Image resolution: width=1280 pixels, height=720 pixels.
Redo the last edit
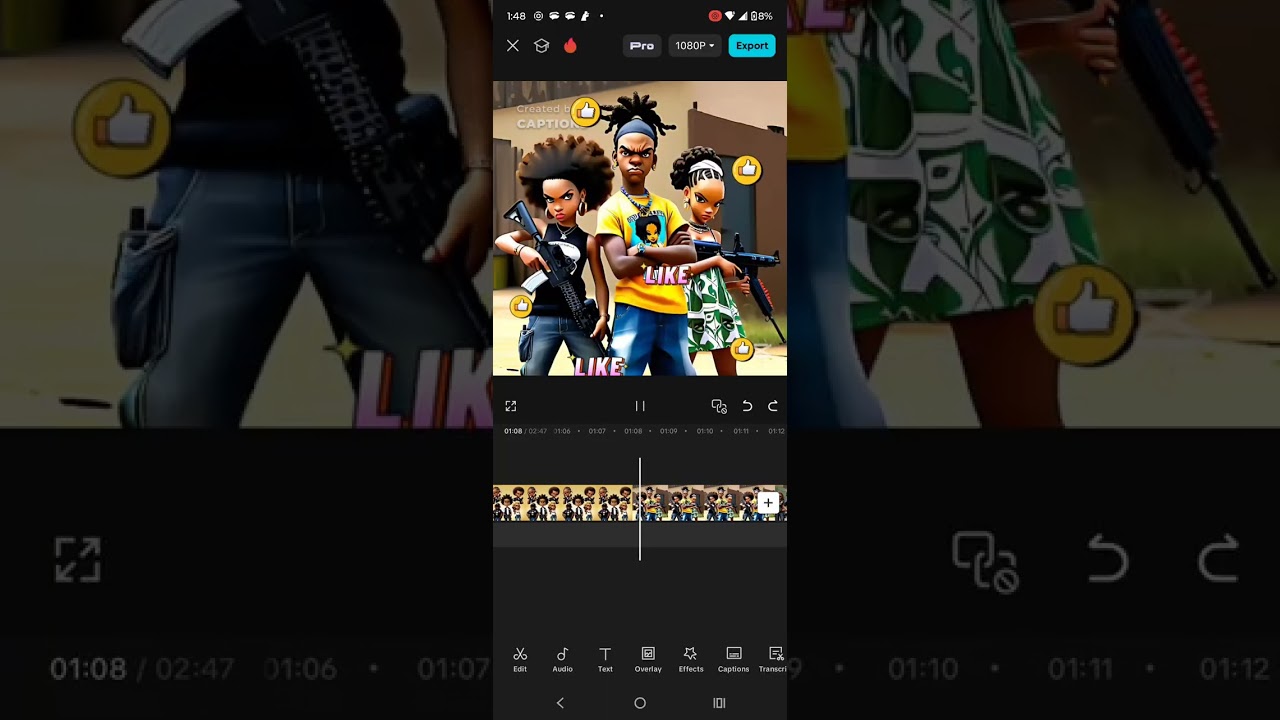[772, 406]
